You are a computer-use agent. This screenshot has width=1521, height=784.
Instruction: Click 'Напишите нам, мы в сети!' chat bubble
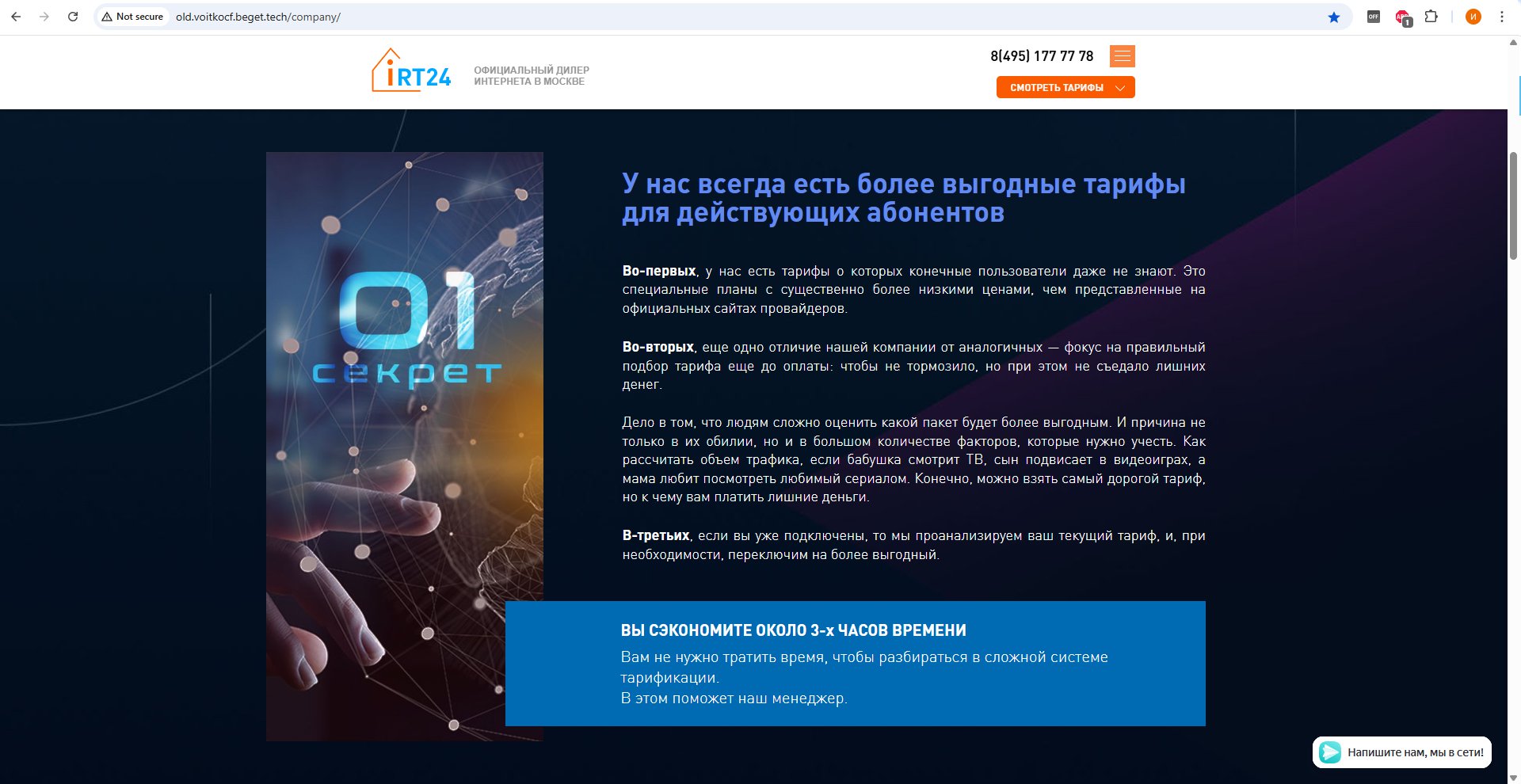coord(1416,752)
